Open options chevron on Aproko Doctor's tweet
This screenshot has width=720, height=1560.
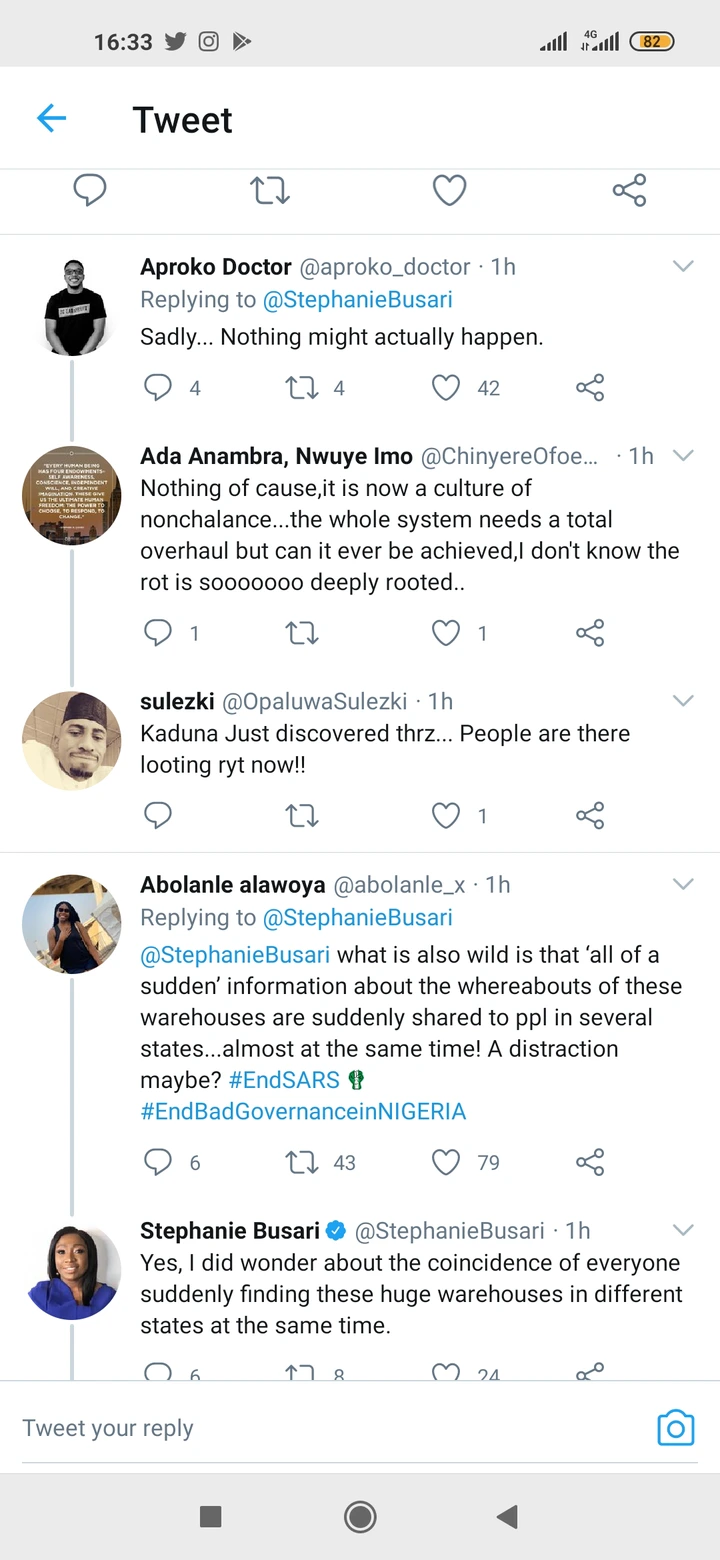(x=683, y=266)
